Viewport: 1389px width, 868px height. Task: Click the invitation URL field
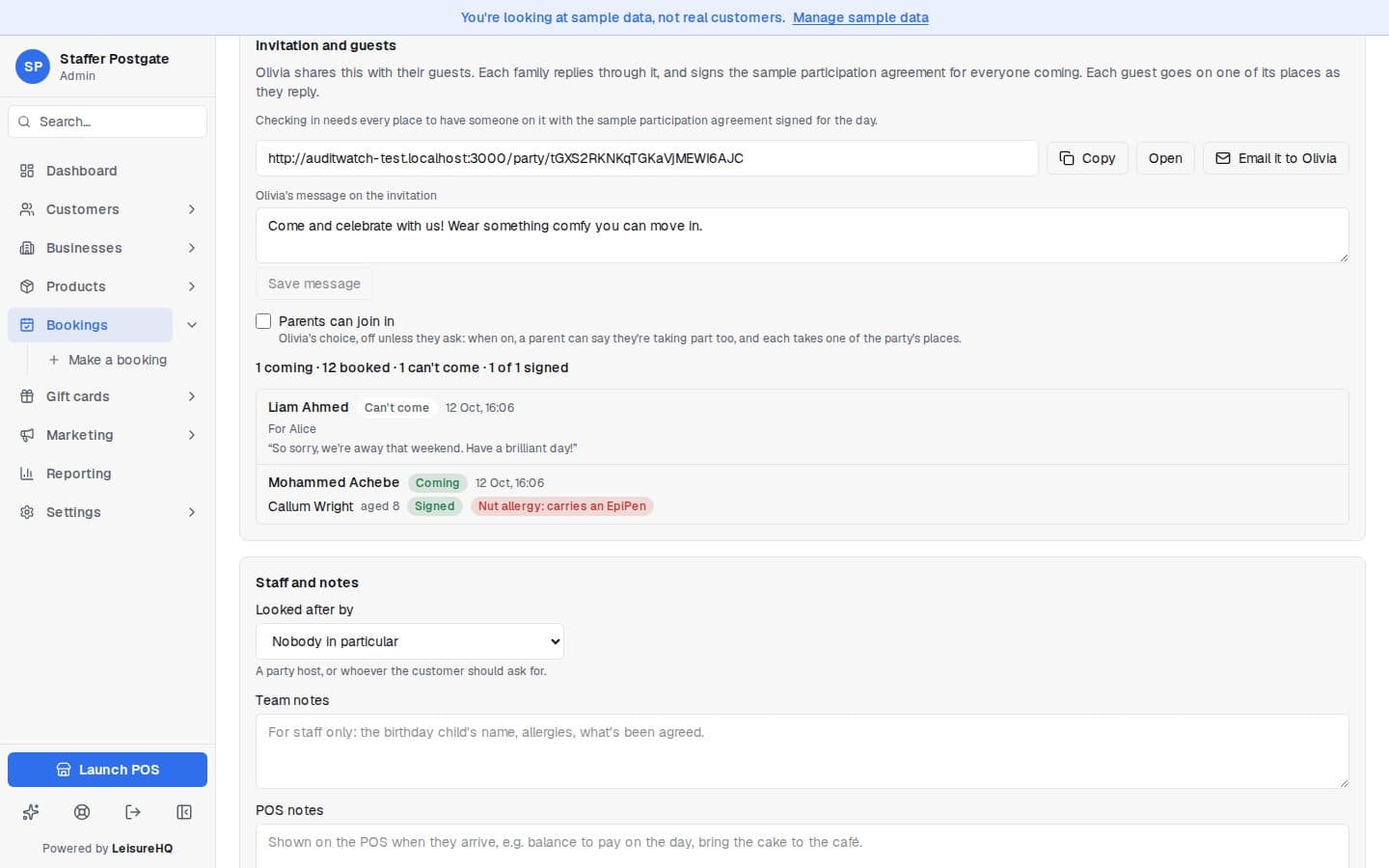[x=646, y=158]
